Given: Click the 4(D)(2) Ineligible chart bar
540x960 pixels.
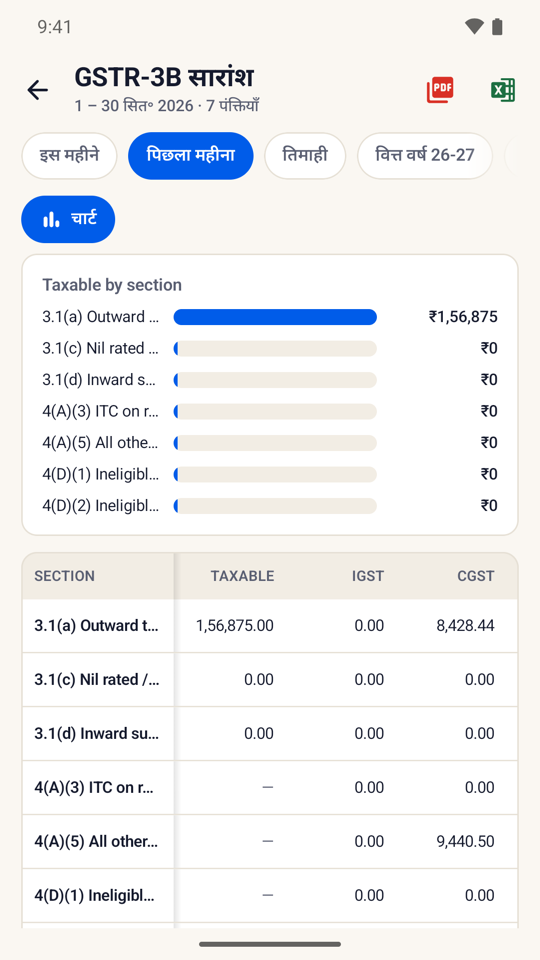Looking at the screenshot, I should point(275,506).
